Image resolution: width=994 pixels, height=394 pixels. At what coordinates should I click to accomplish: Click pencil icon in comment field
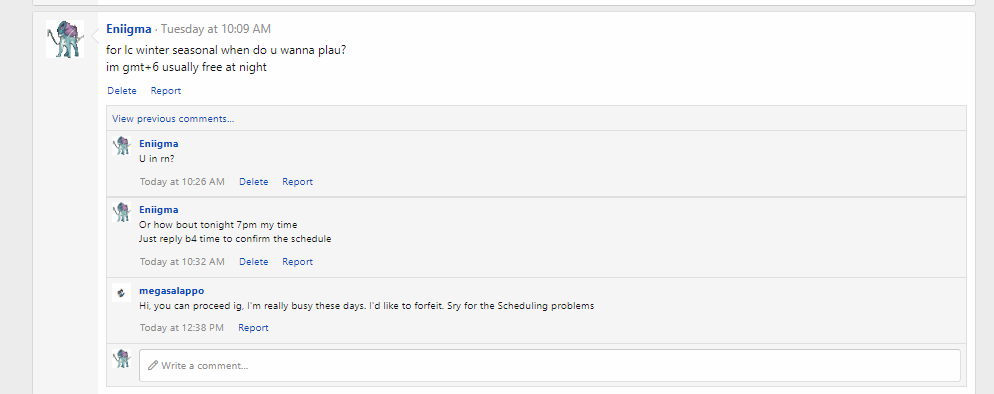point(152,365)
